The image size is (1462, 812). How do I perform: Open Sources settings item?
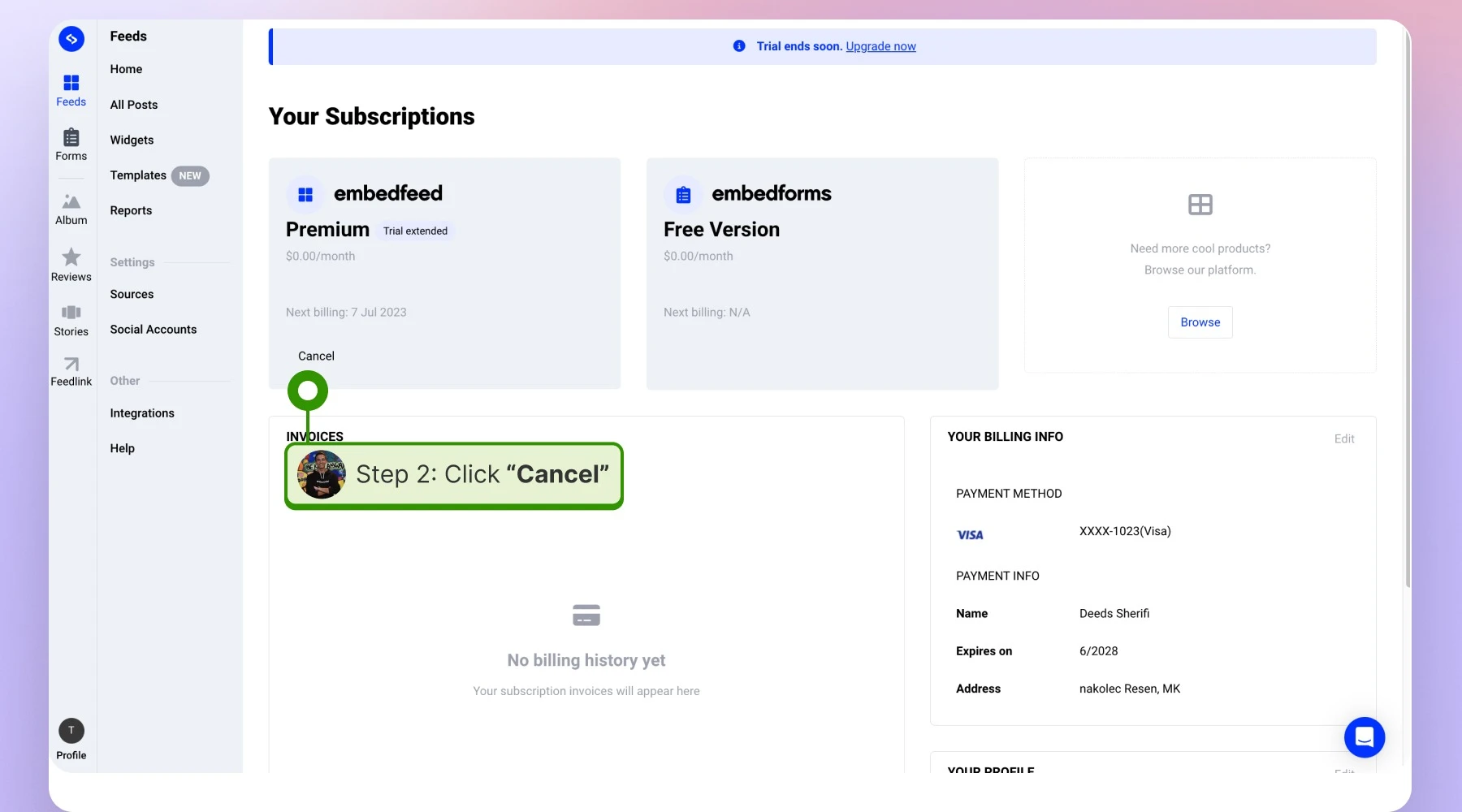click(132, 295)
